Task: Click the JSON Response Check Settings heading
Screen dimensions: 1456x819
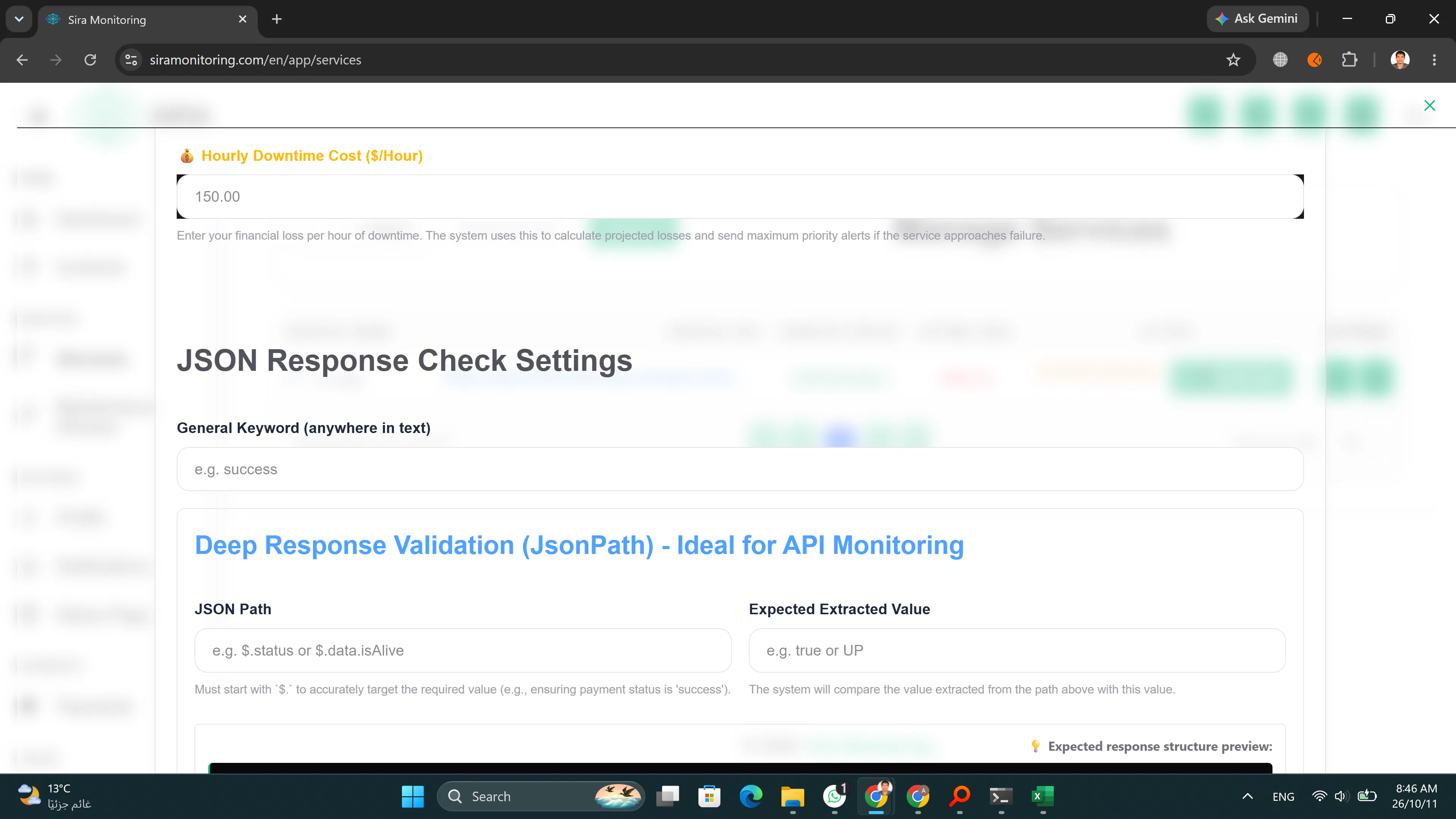Action: (405, 361)
